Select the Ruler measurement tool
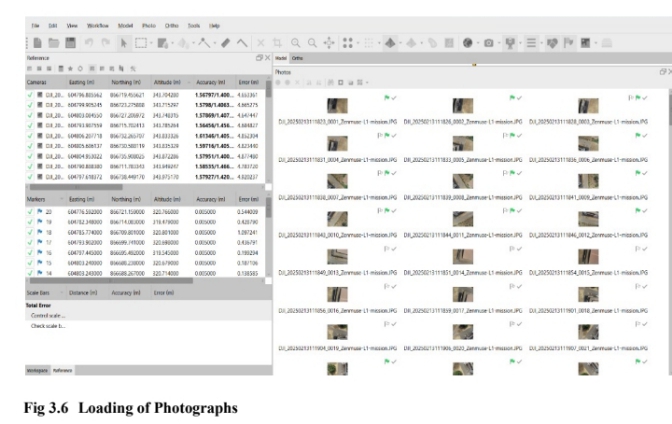 coord(226,44)
